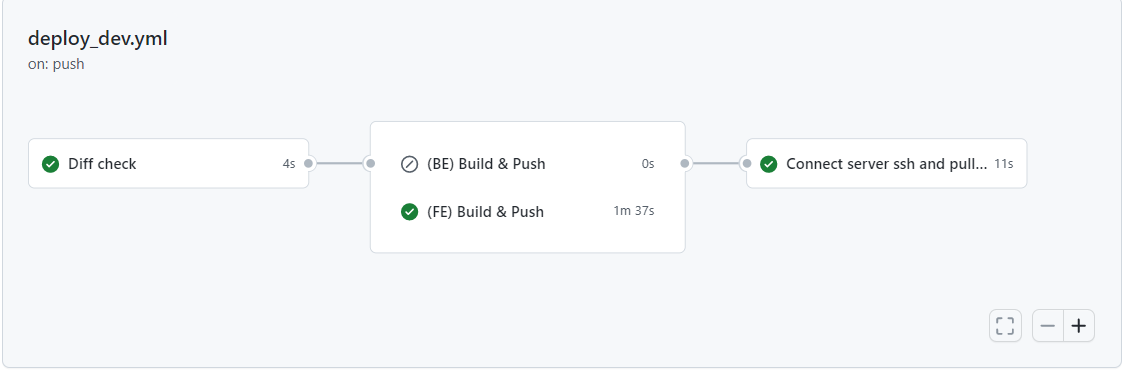Click the output connector dot of Diff check
Screen dimensions: 1123x371
point(309,163)
